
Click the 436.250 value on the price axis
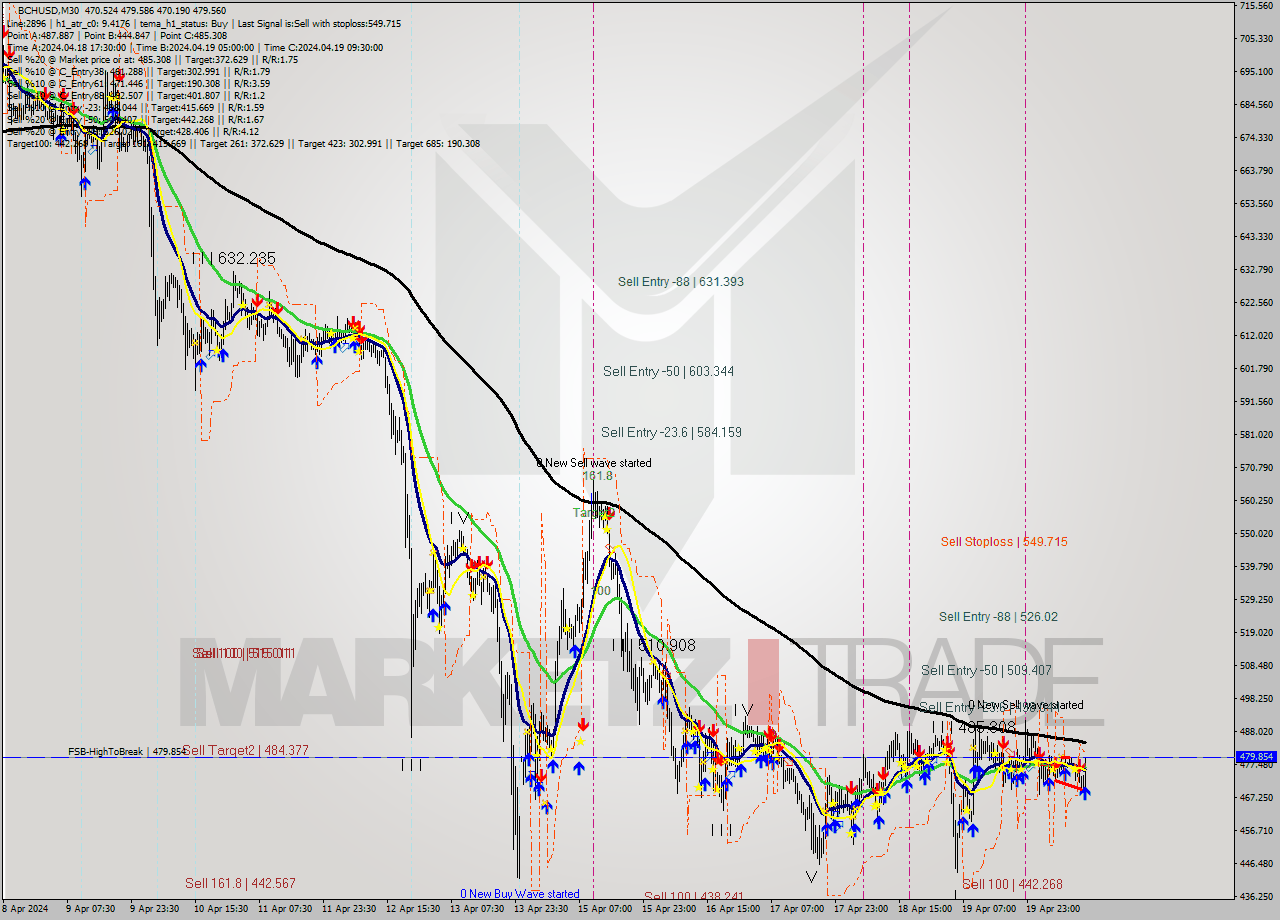tap(1257, 896)
